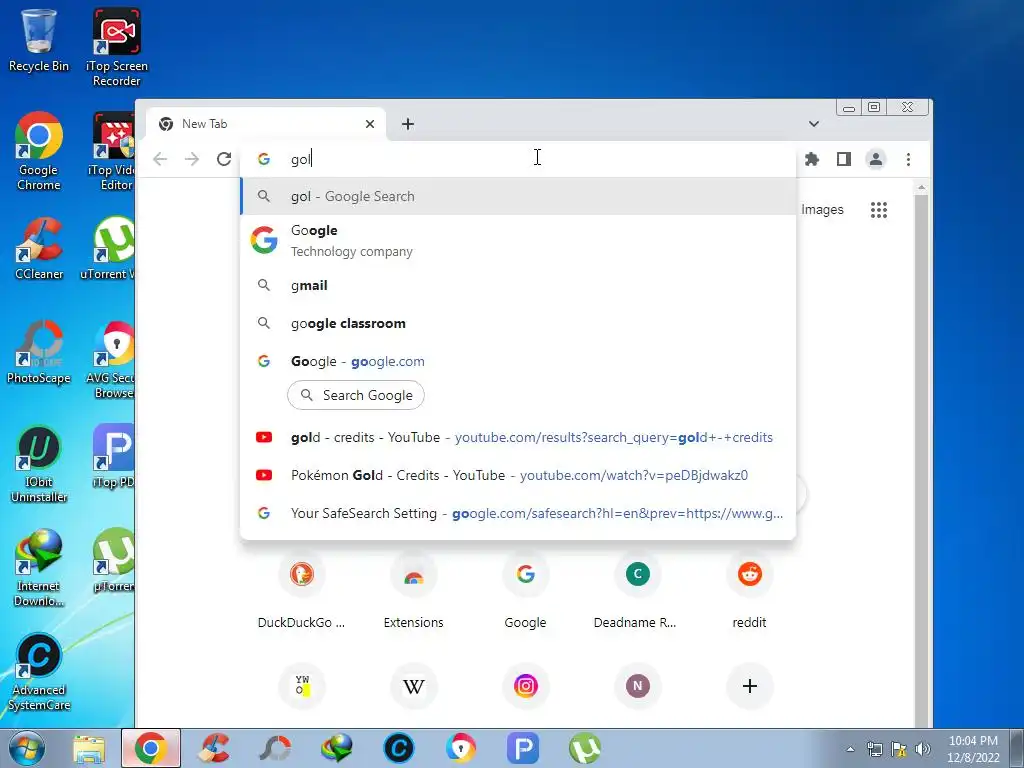The height and width of the screenshot is (768, 1024).
Task: Click the Search Google chip button
Action: (356, 395)
